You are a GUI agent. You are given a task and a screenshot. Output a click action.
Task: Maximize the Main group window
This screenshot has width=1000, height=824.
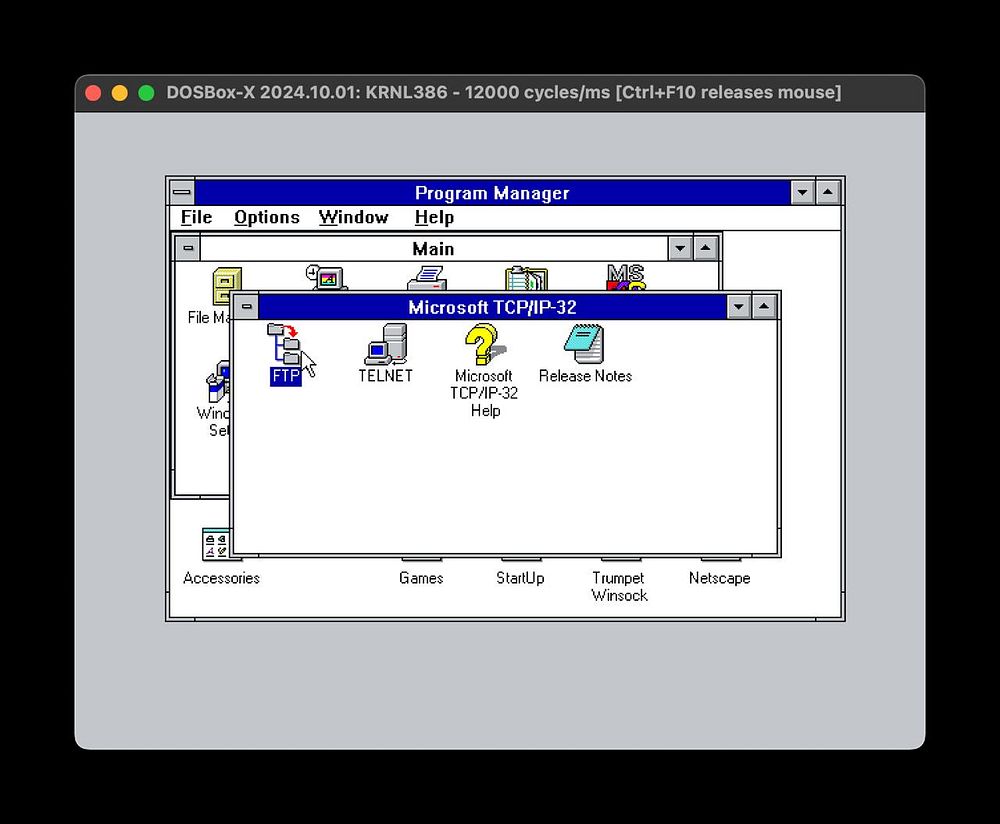click(x=705, y=248)
